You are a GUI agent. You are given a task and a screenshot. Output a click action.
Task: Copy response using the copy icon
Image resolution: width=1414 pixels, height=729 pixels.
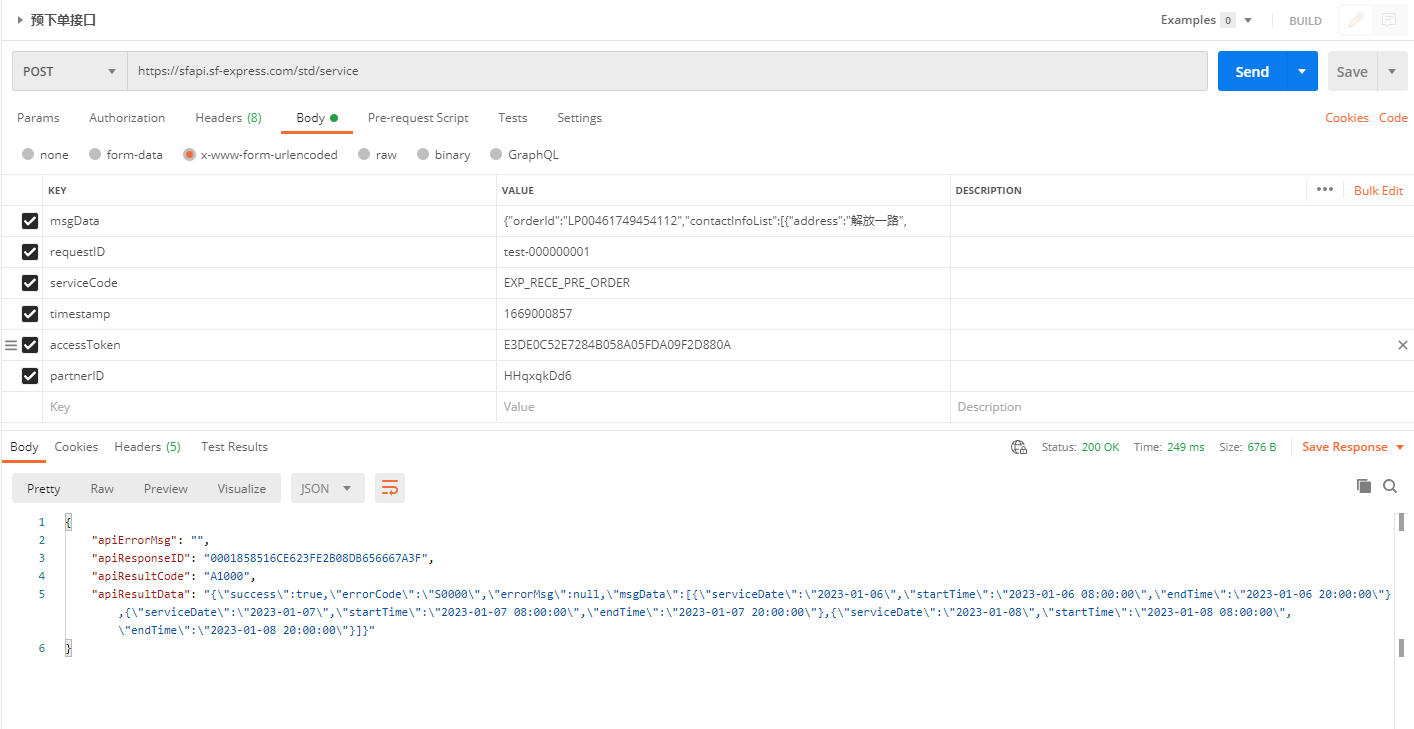pyautogui.click(x=1363, y=486)
